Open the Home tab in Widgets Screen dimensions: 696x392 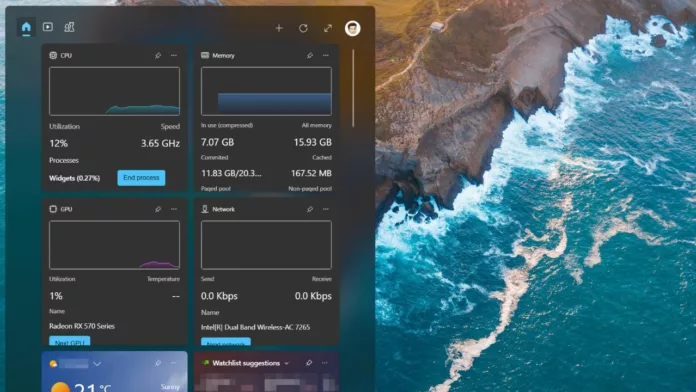(x=26, y=28)
